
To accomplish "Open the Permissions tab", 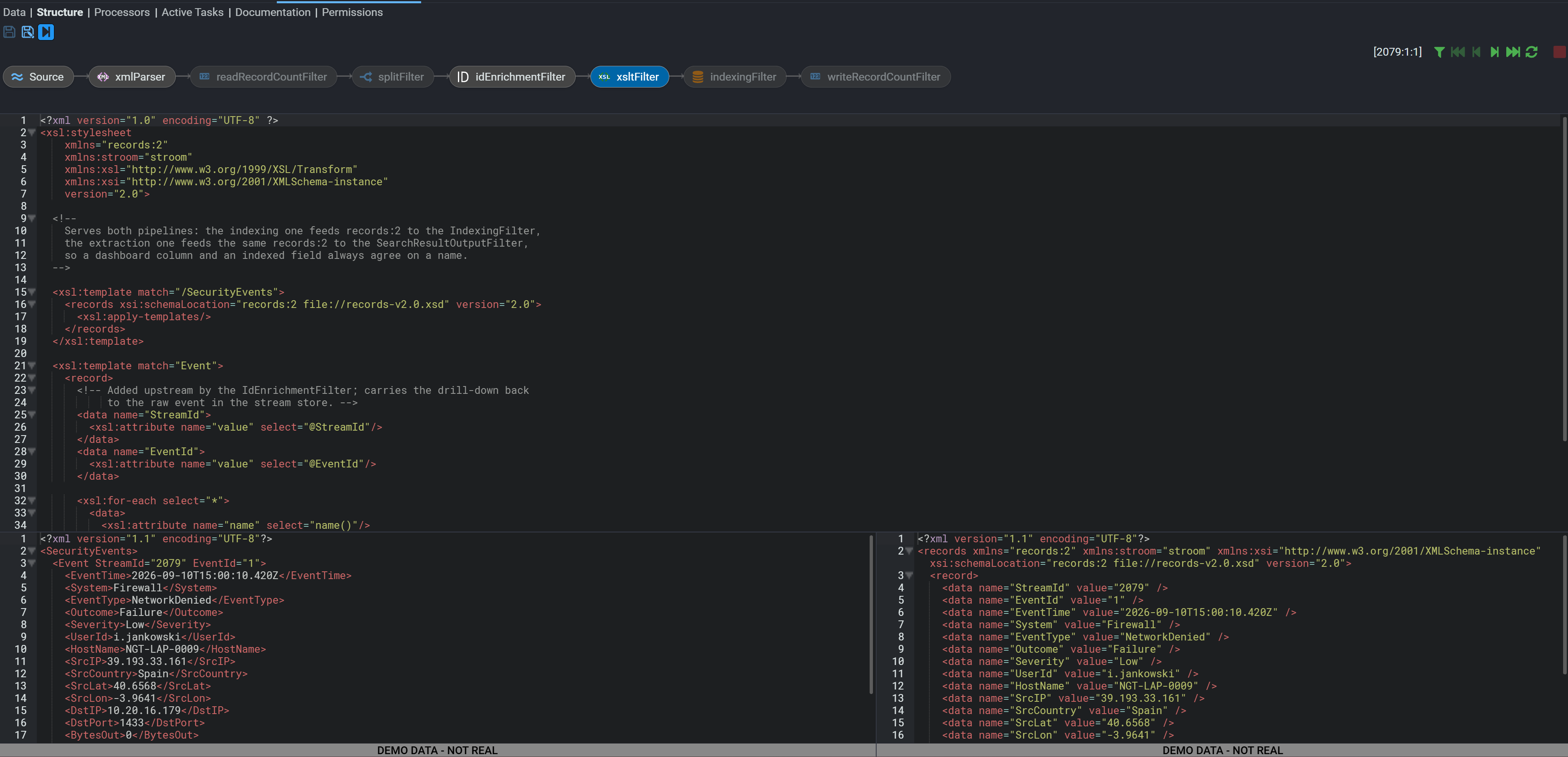I will coord(352,12).
